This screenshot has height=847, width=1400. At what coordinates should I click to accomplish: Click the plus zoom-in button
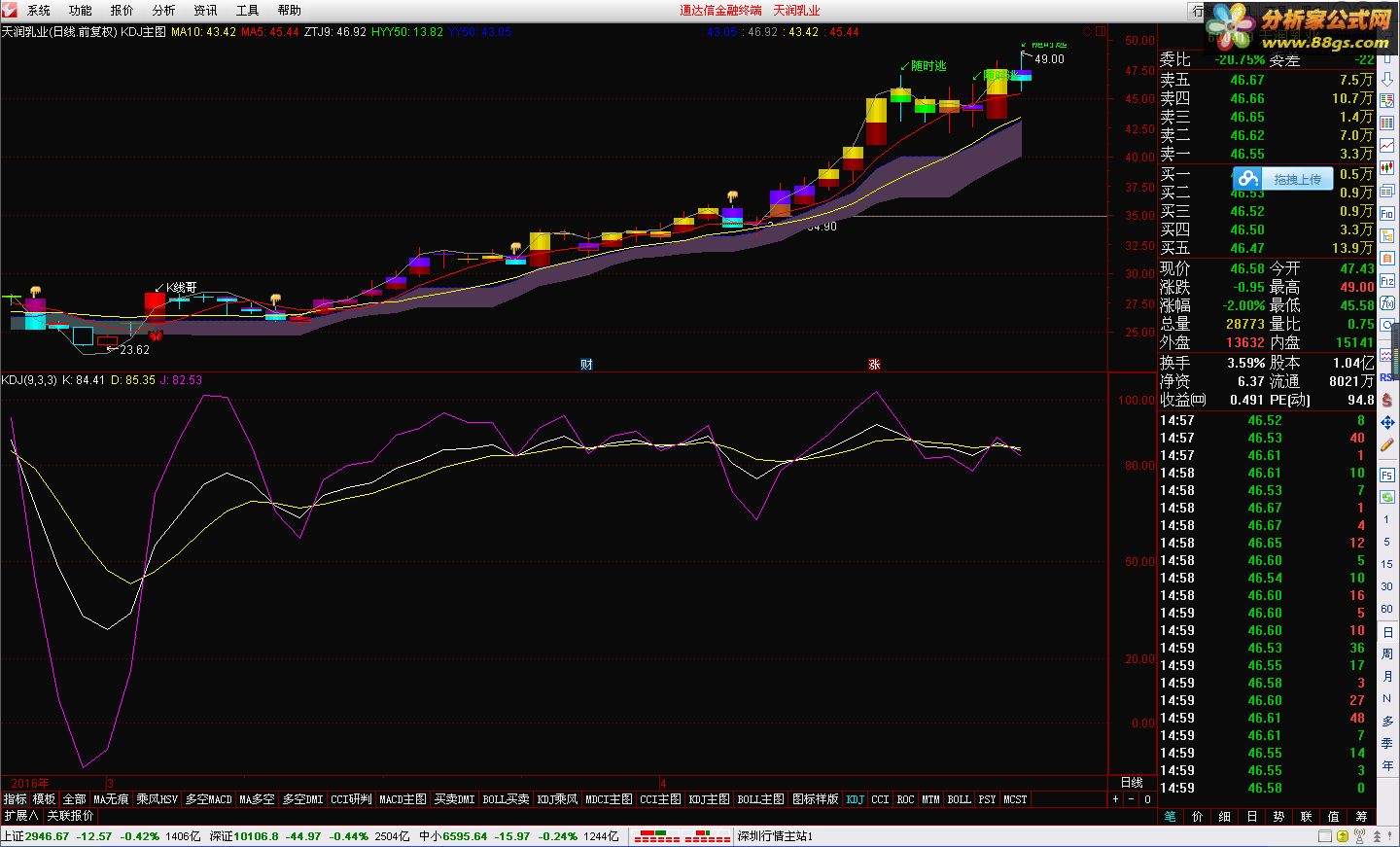1115,799
